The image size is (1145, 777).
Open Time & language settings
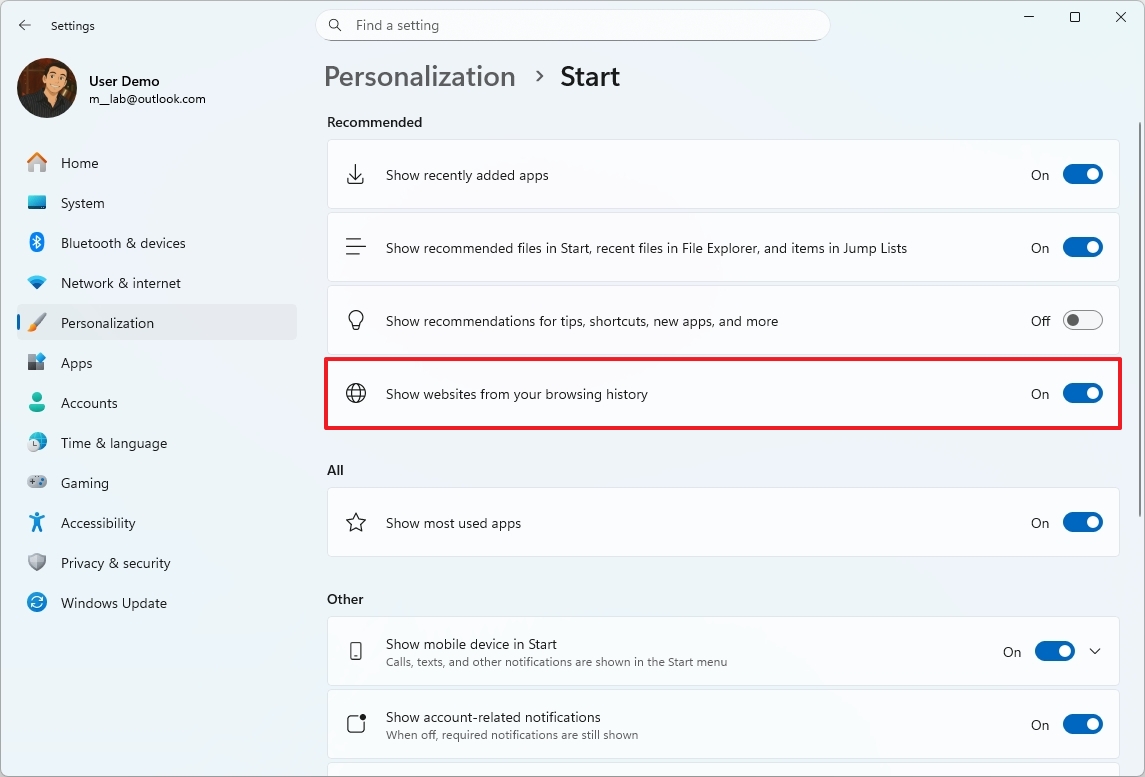113,443
